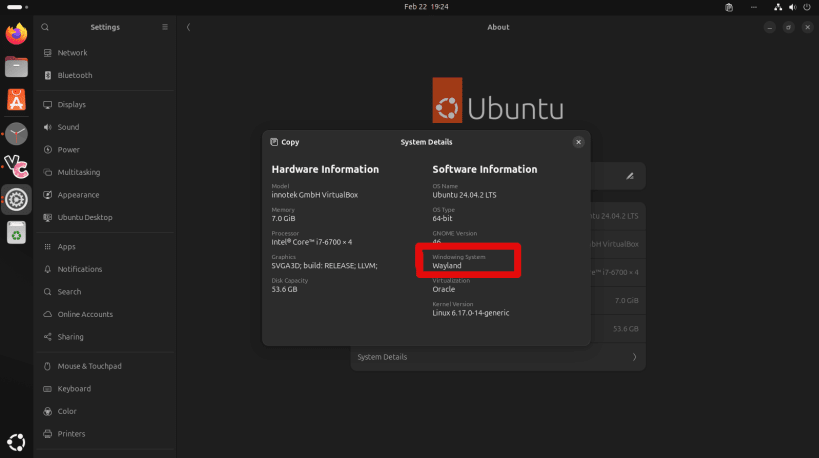This screenshot has height=458, width=819.
Task: Open the Network settings panel
Action: click(106, 53)
